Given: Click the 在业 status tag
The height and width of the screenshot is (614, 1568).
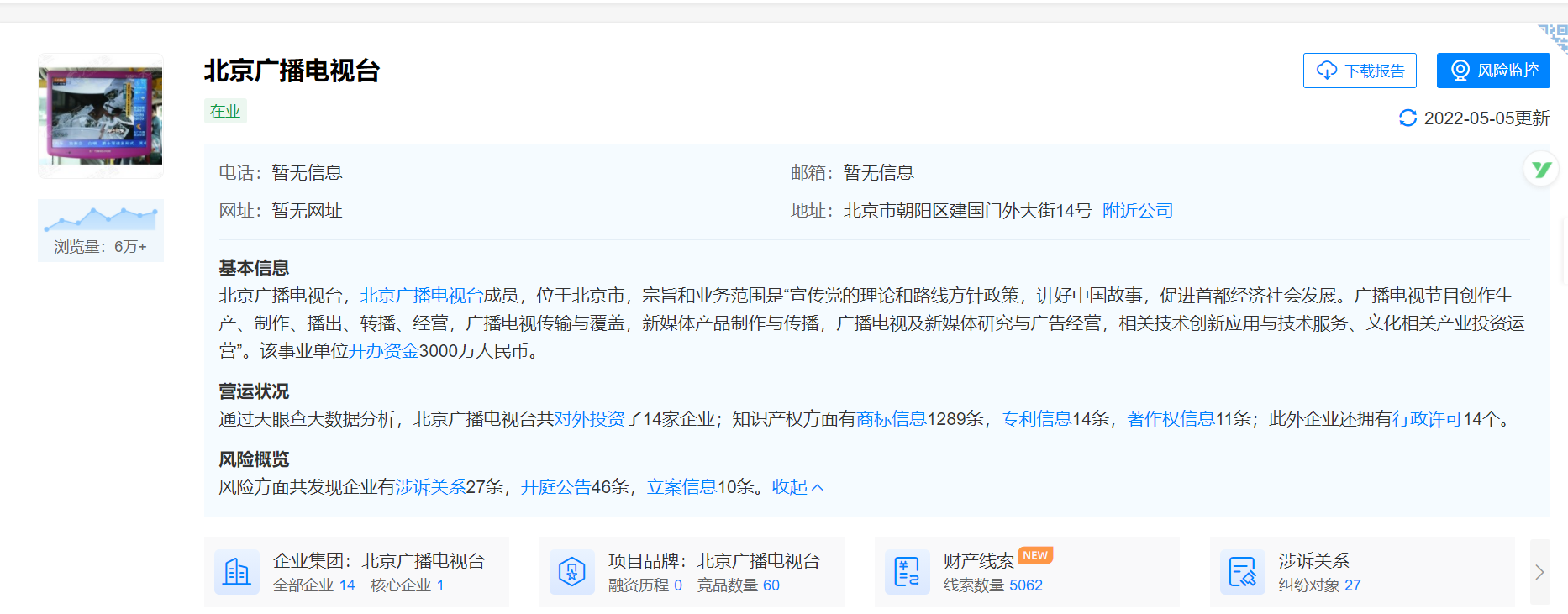Looking at the screenshot, I should 225,111.
